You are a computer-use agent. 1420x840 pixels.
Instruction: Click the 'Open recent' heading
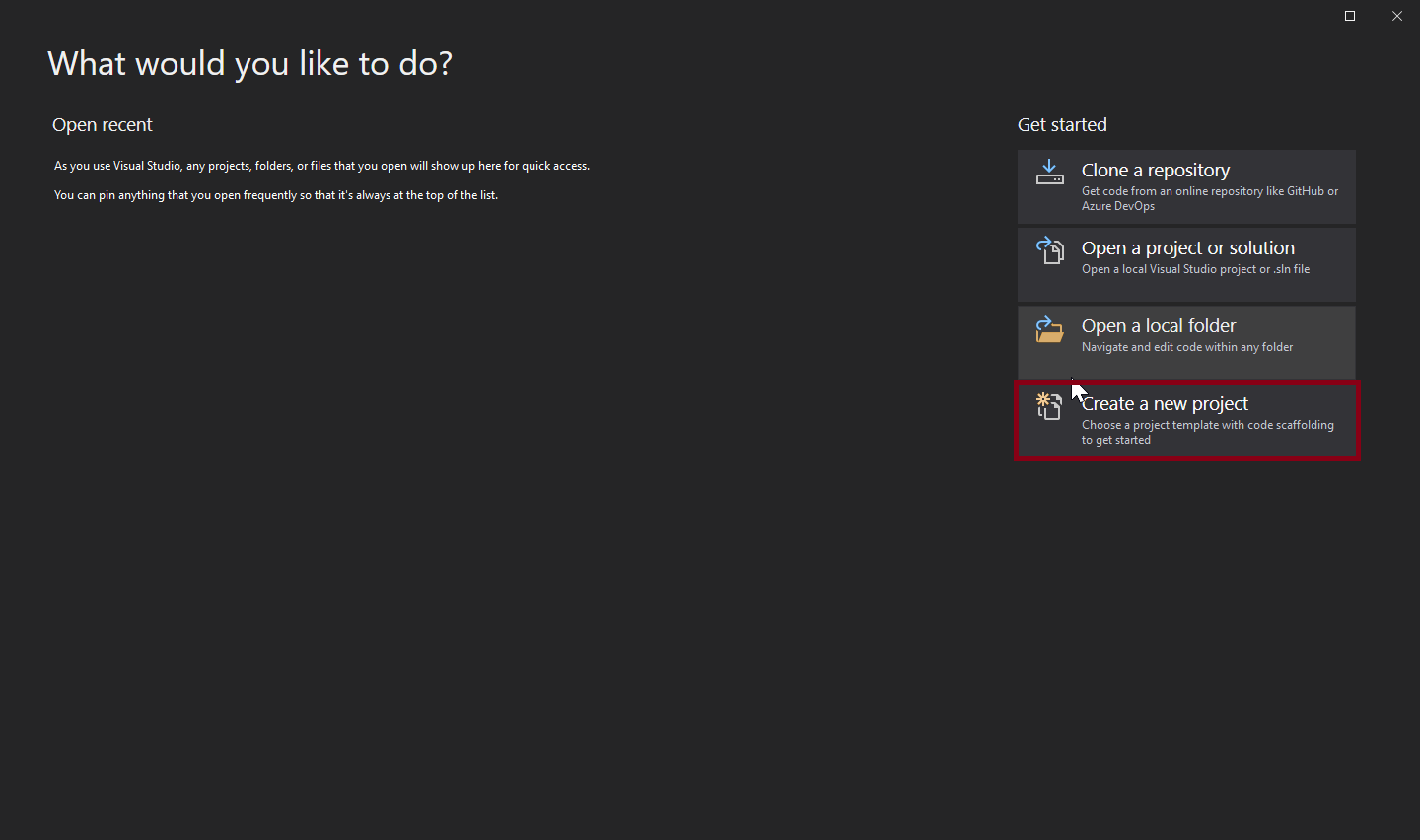103,125
